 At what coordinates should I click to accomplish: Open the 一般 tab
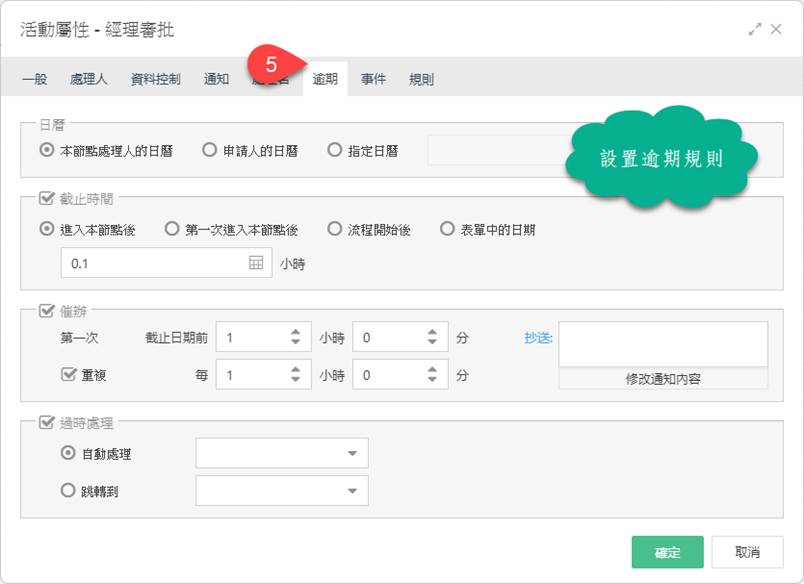(x=34, y=79)
